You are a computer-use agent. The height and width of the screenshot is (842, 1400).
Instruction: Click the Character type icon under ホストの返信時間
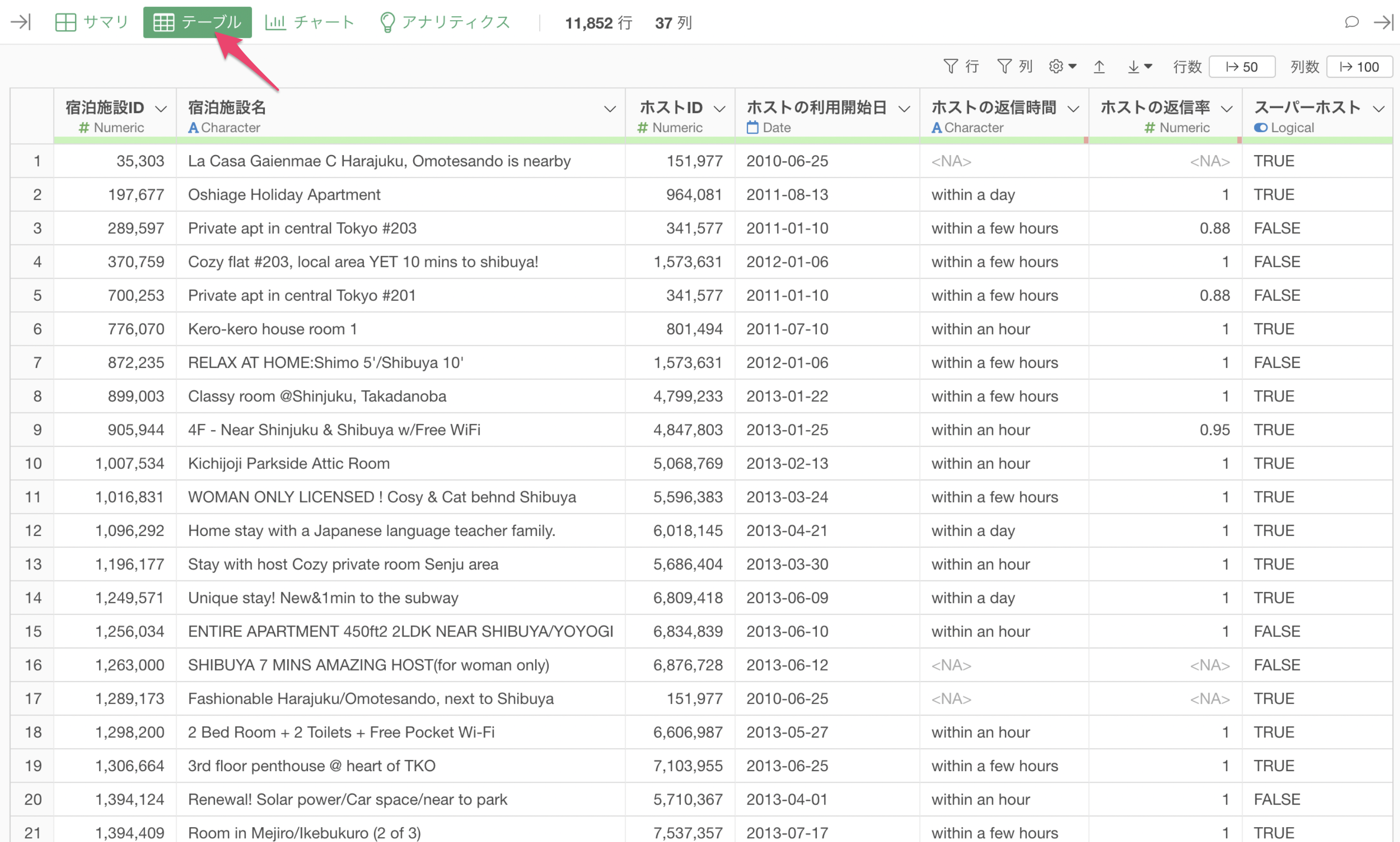pyautogui.click(x=937, y=128)
